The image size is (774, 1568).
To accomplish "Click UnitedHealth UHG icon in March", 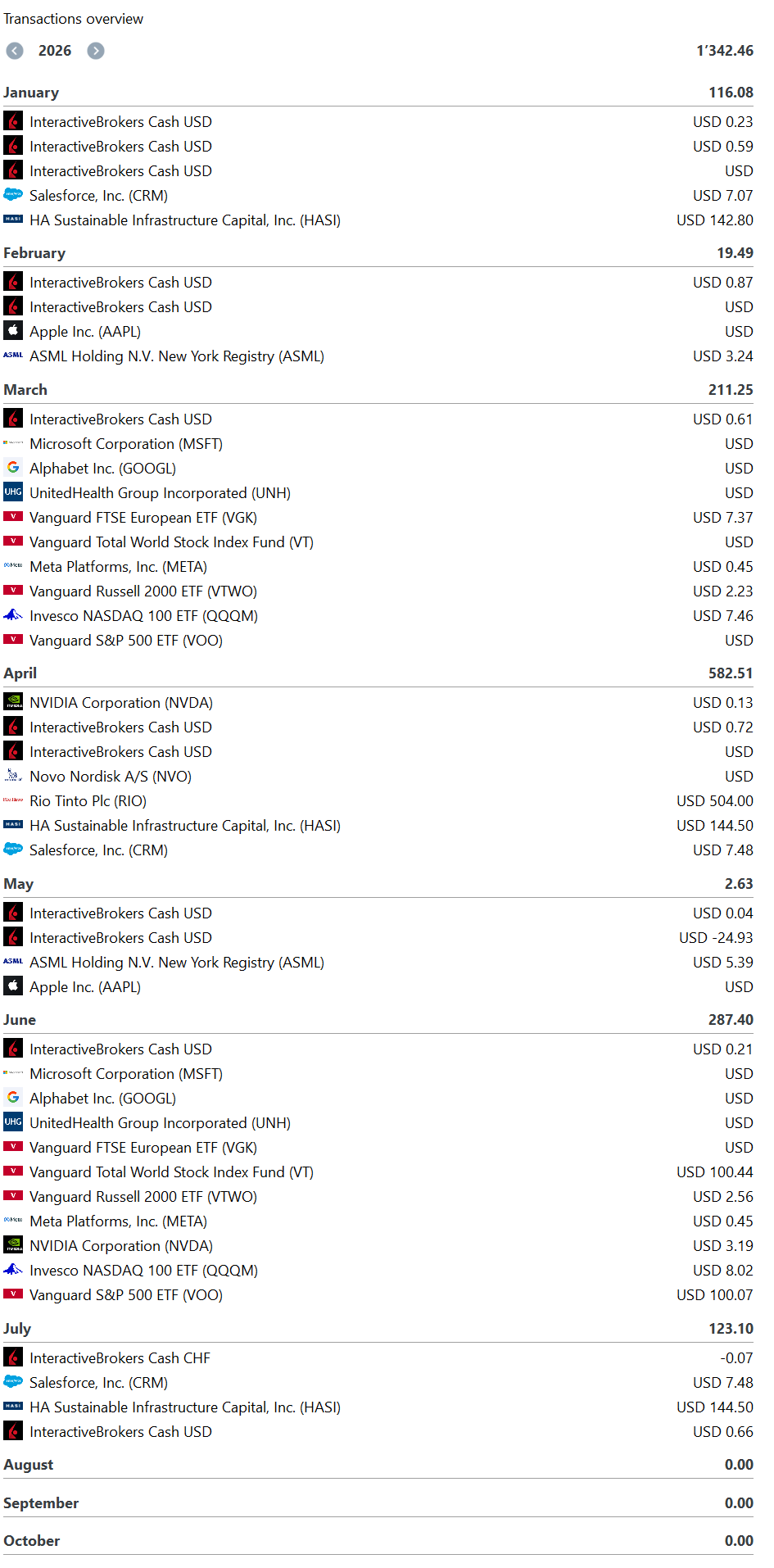I will (x=13, y=492).
